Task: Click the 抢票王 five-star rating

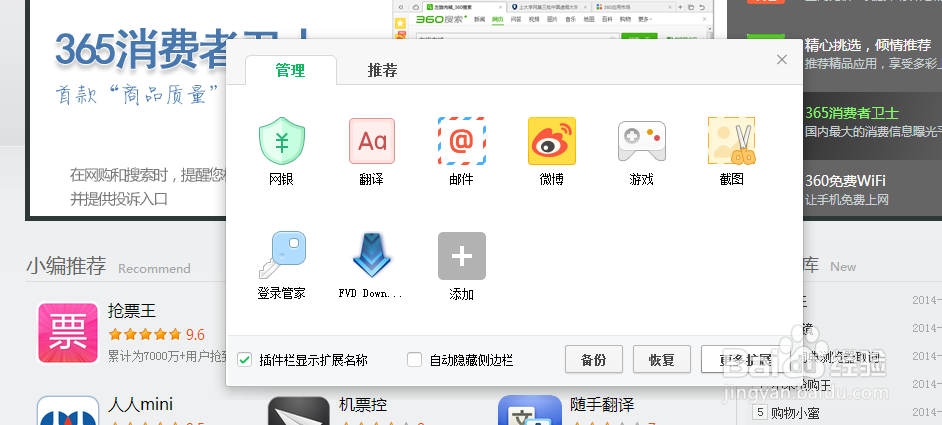Action: 145,334
